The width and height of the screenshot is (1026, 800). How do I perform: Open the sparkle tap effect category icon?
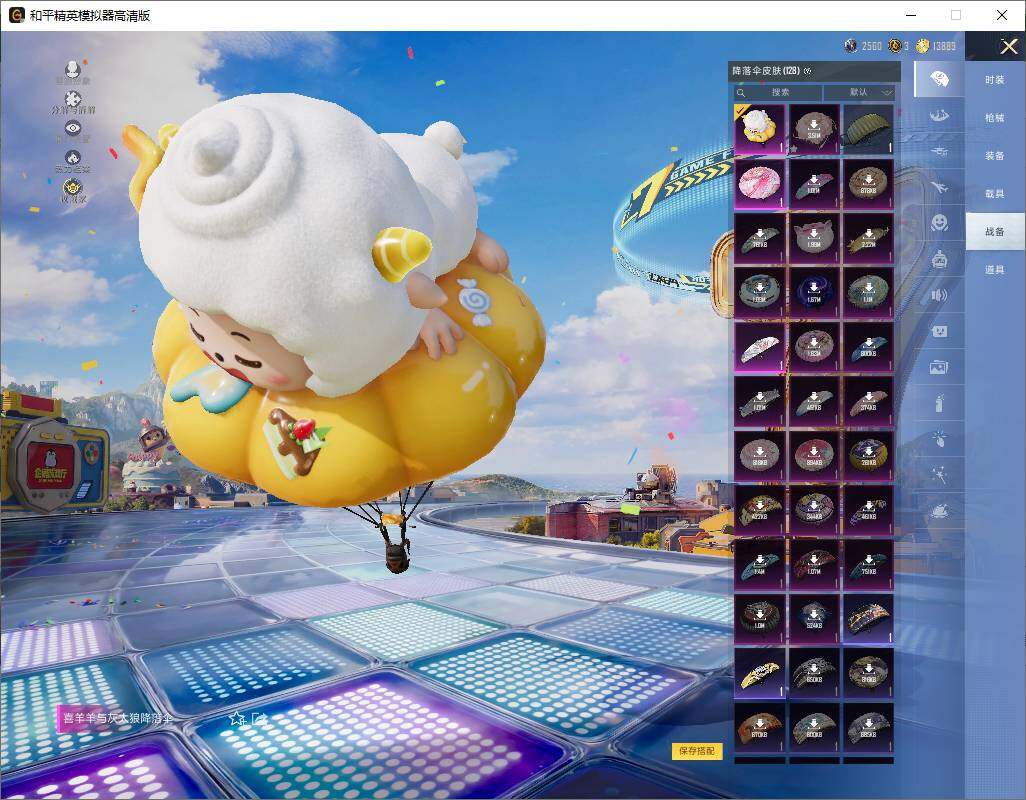pos(939,439)
